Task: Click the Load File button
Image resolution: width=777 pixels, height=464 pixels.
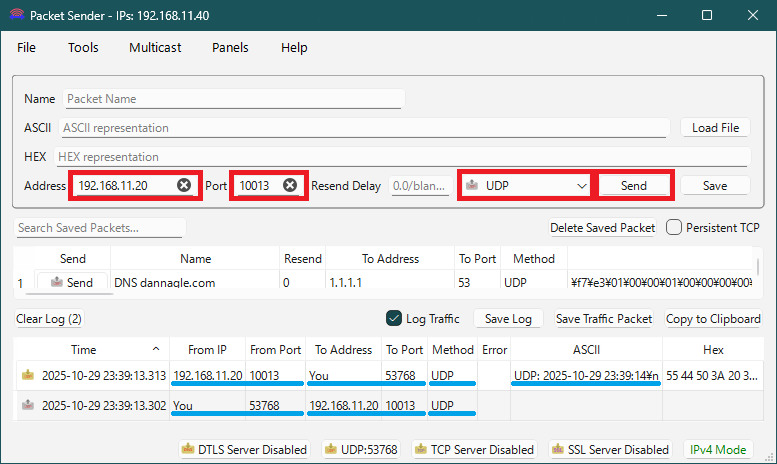Action: (x=715, y=128)
